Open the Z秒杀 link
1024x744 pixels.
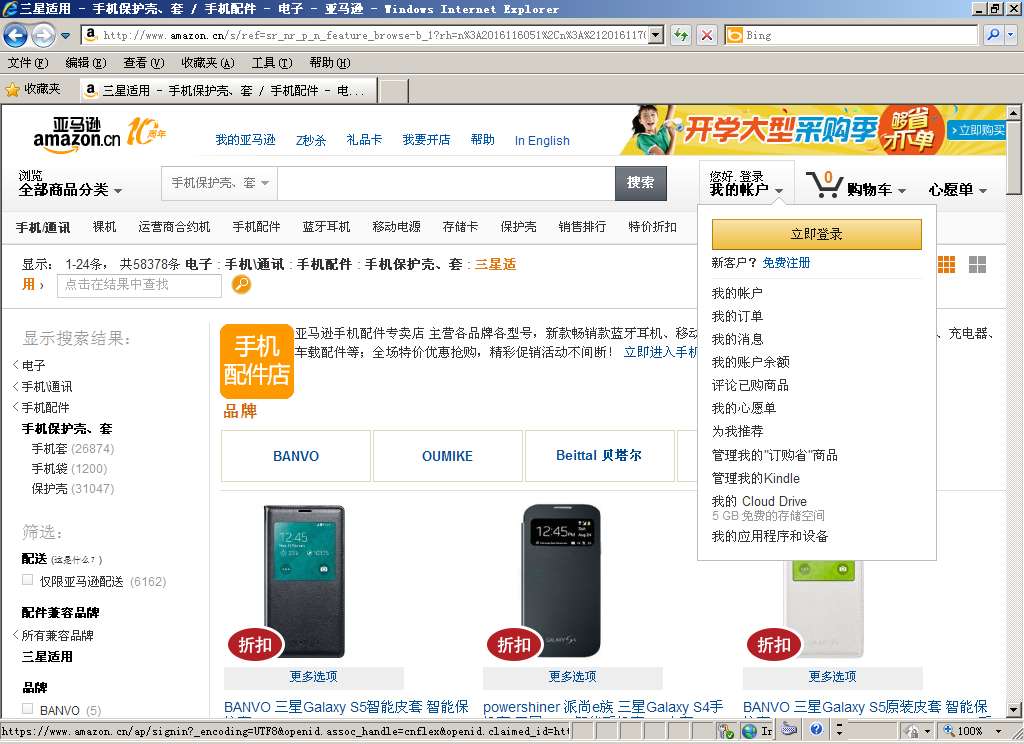pos(311,140)
